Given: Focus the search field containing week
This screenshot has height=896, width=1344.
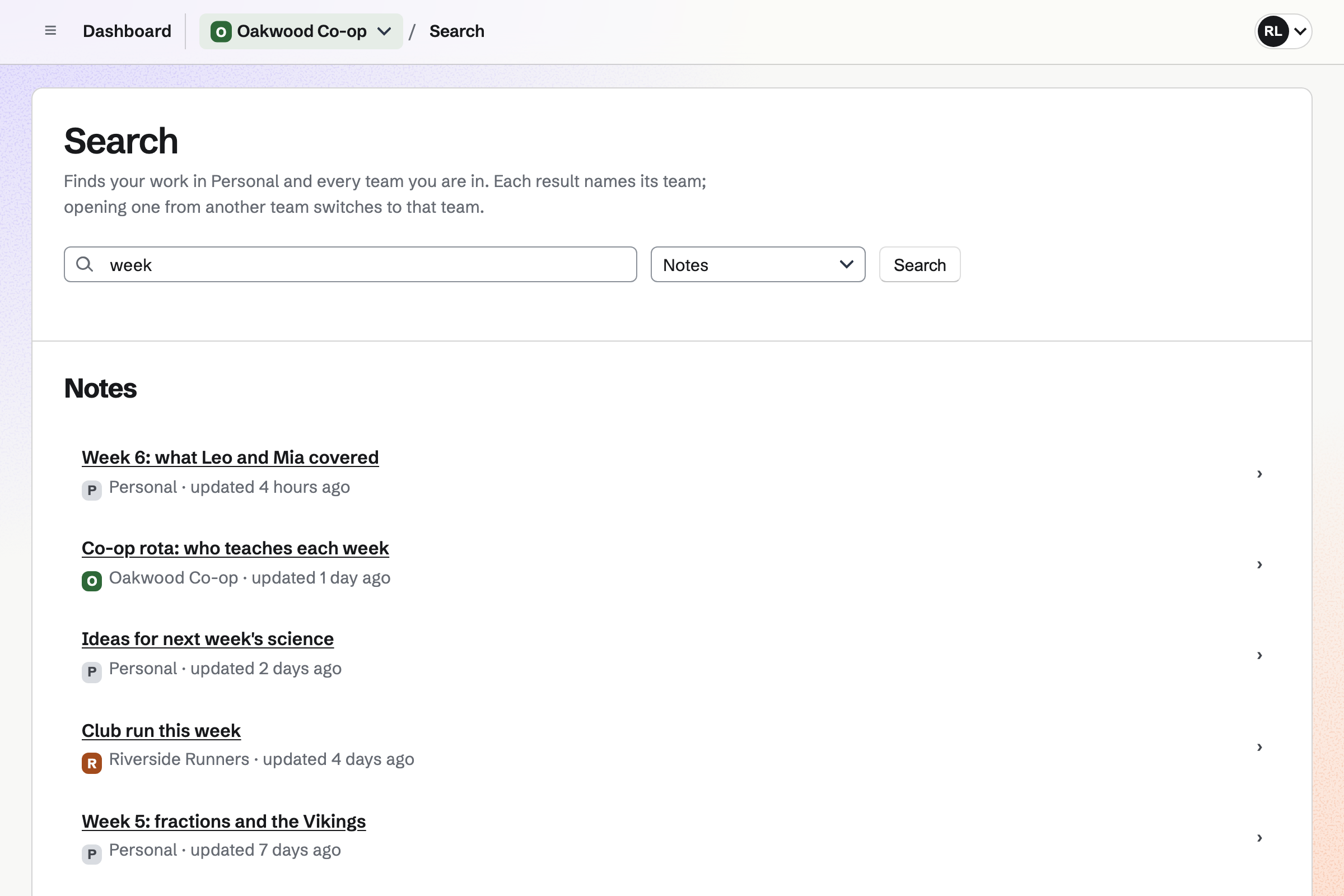Looking at the screenshot, I should click(x=351, y=264).
